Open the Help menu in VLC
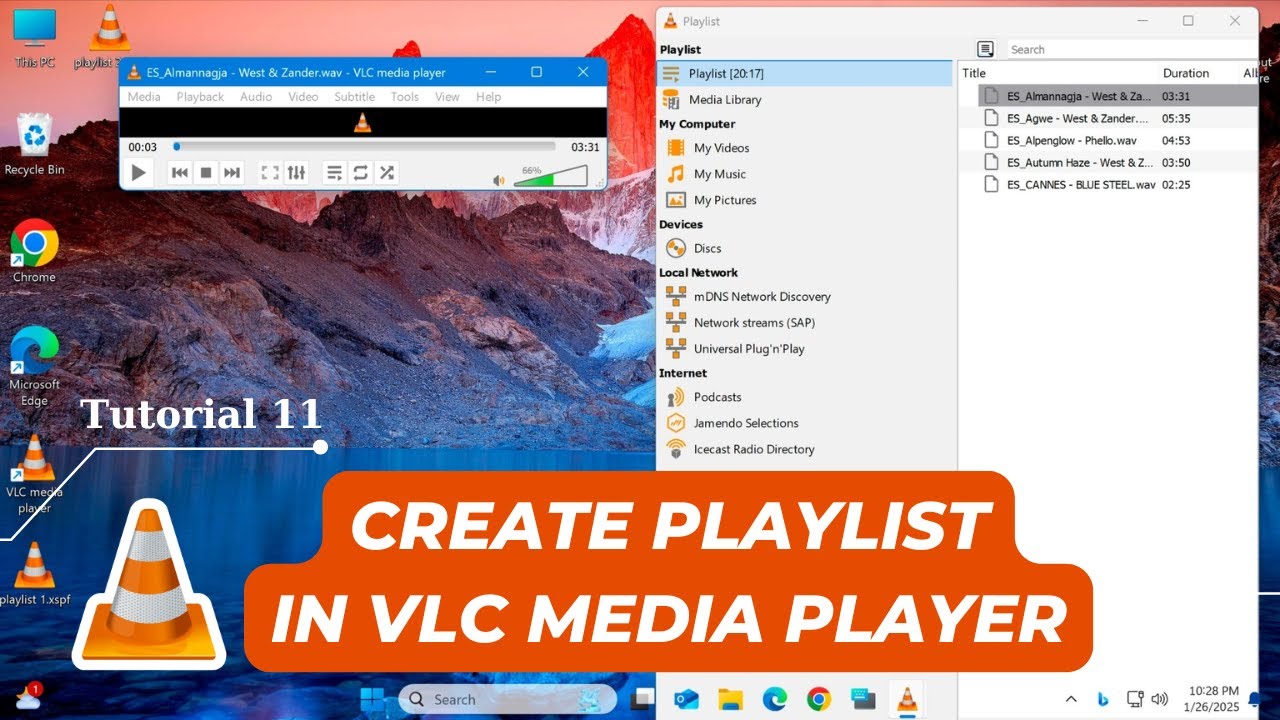The image size is (1280, 720). click(488, 97)
